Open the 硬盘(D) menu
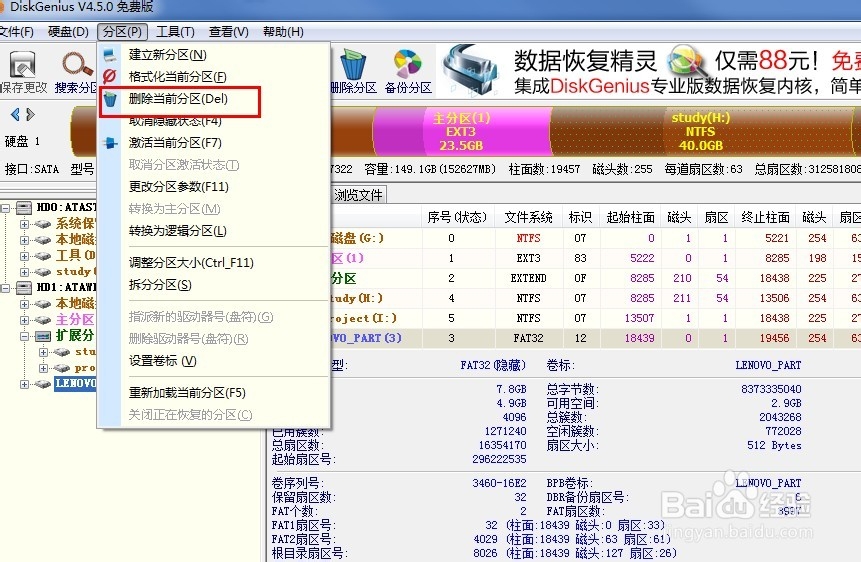Screen dimensions: 861x562 coord(68,32)
